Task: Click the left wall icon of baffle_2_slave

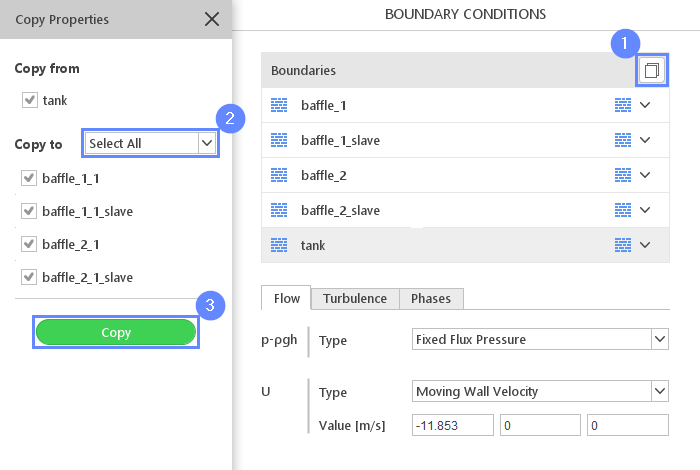Action: (x=279, y=210)
